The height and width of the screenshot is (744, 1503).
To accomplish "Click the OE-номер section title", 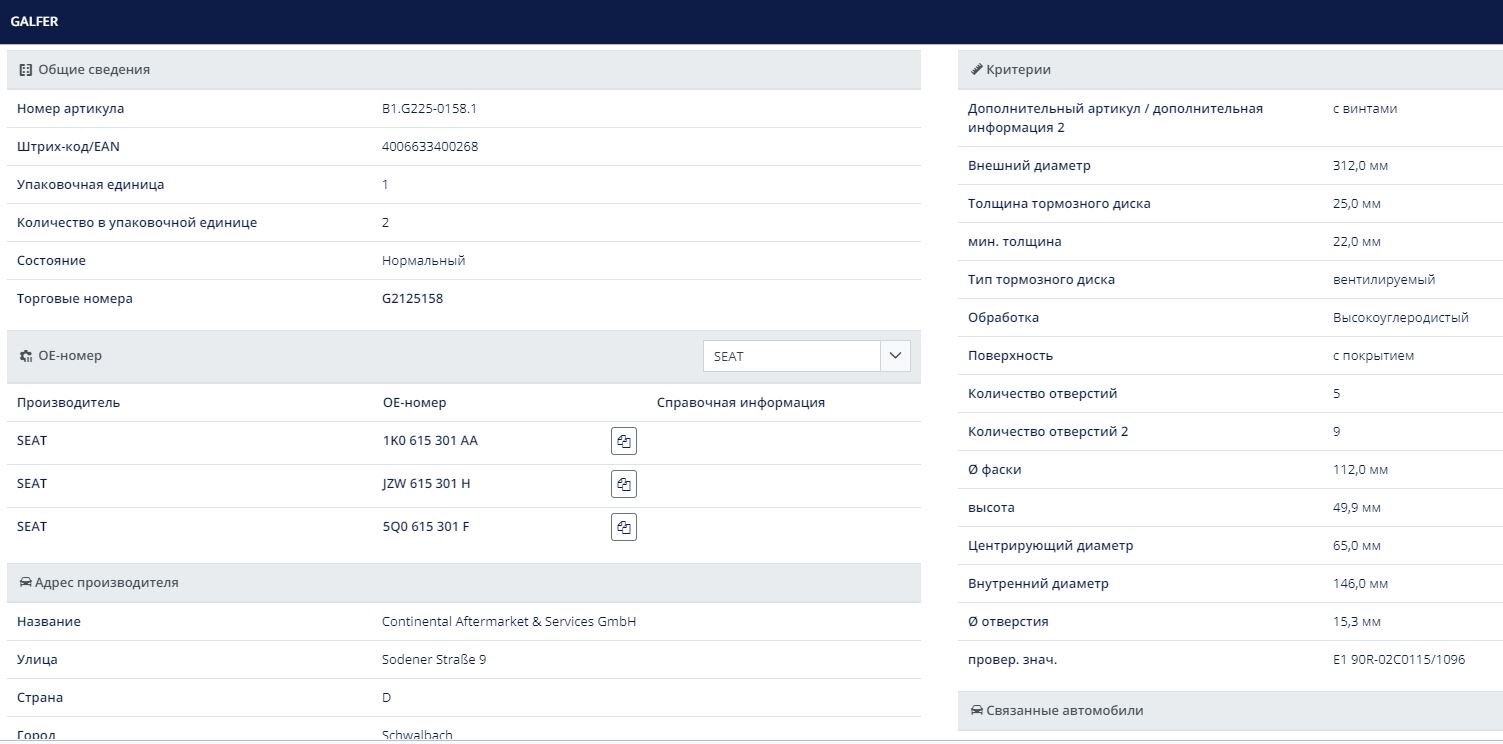I will (70, 356).
